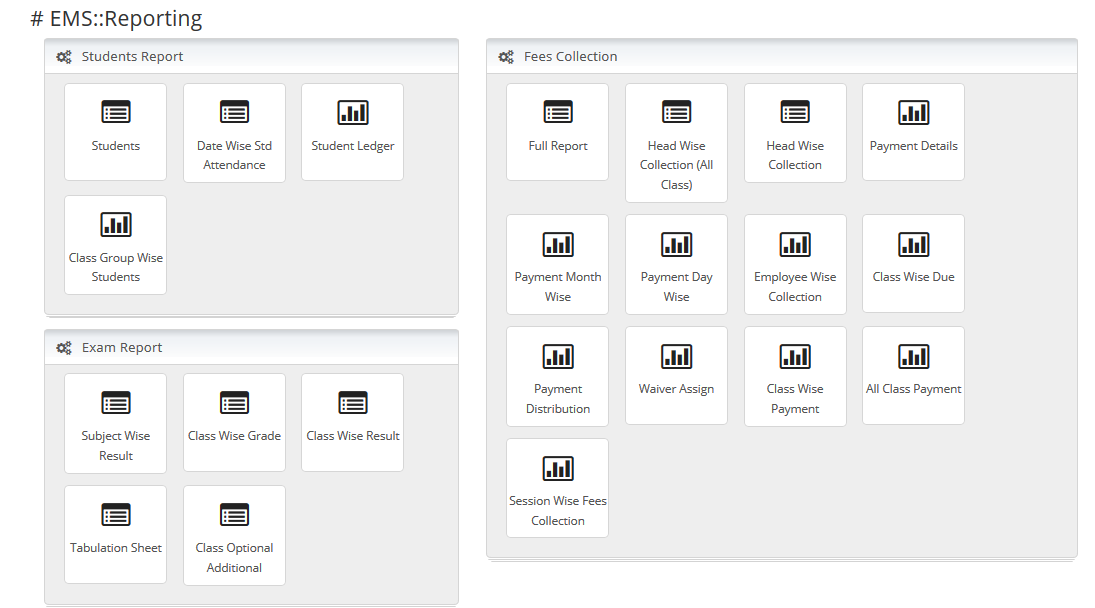Open the Student Ledger chart icon
The image size is (1095, 608).
pos(353,112)
